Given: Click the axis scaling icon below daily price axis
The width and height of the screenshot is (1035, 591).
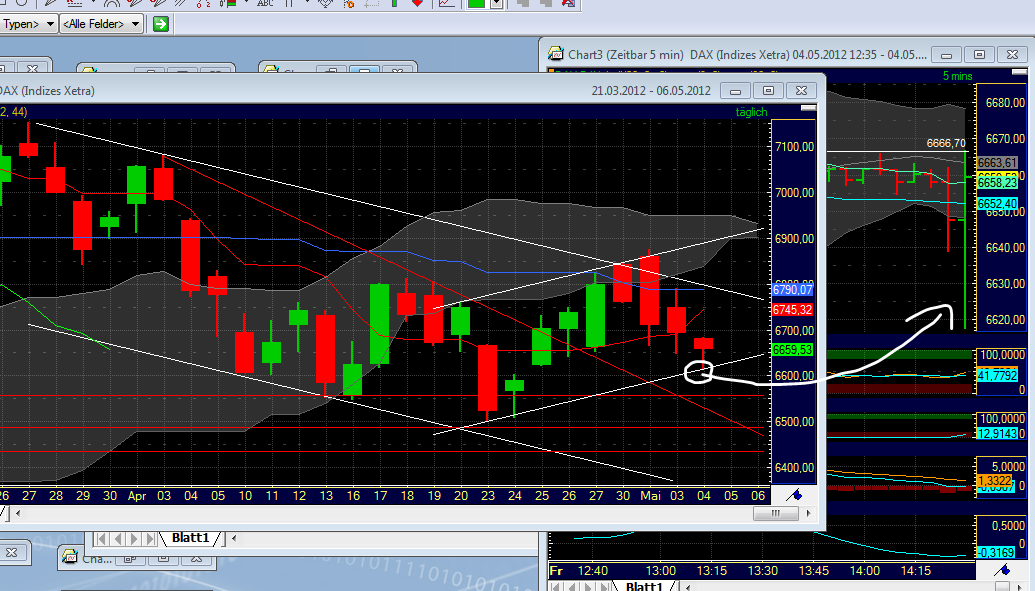Looking at the screenshot, I should [x=794, y=495].
